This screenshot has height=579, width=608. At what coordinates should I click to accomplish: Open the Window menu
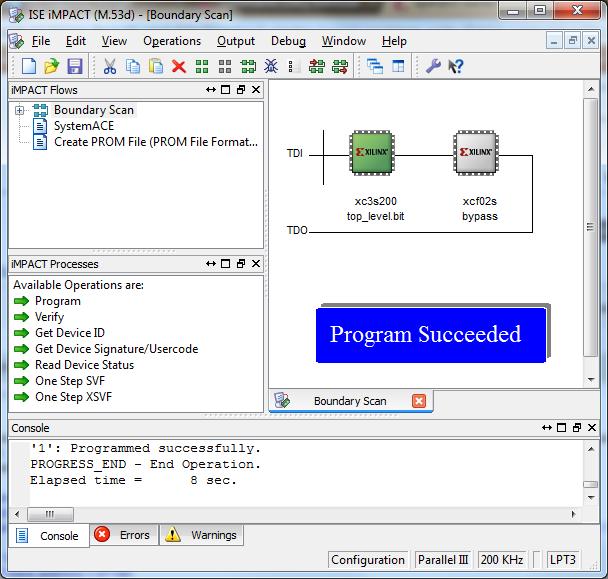[x=344, y=41]
